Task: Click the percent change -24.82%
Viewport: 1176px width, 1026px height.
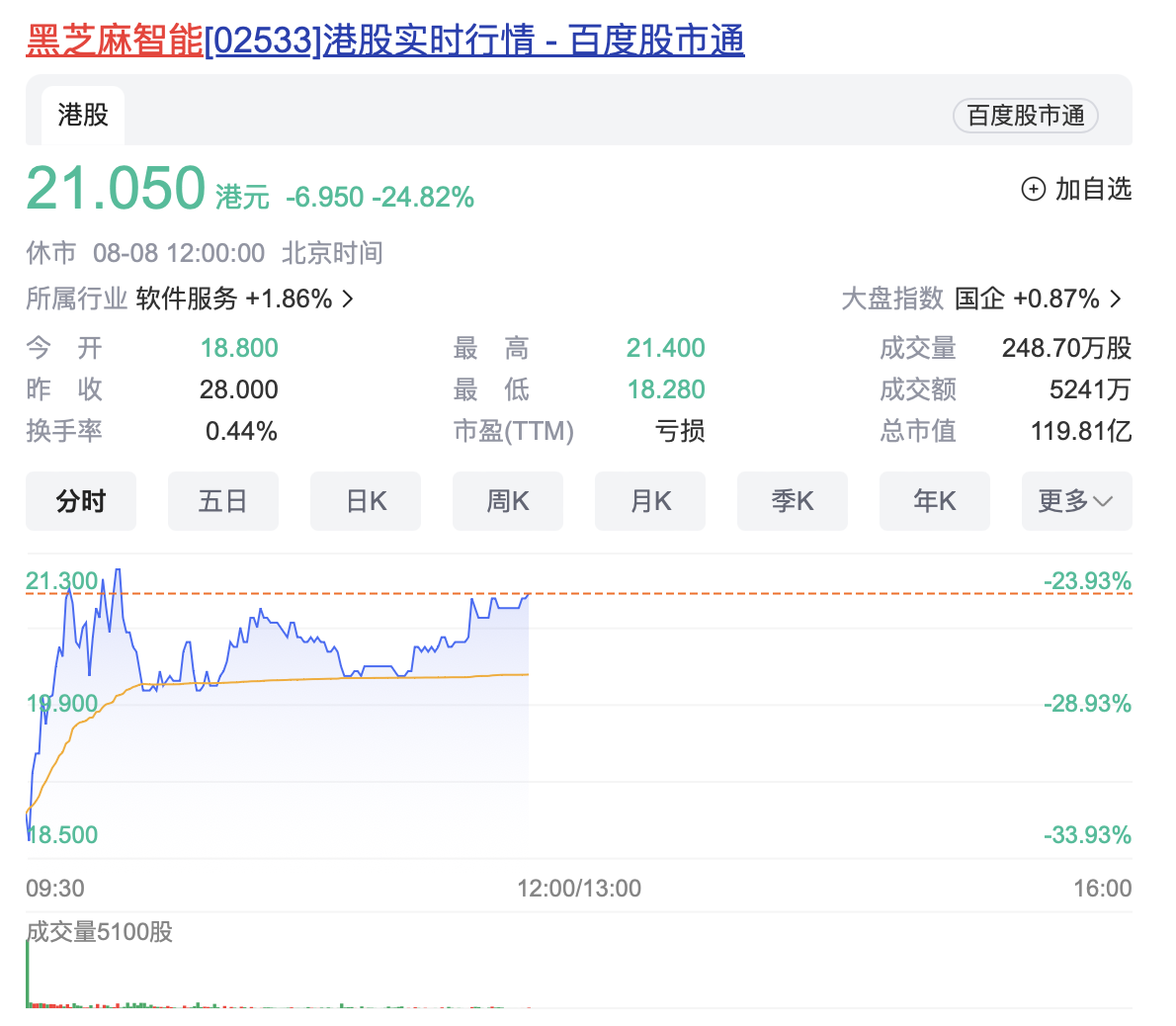Action: pos(423,198)
